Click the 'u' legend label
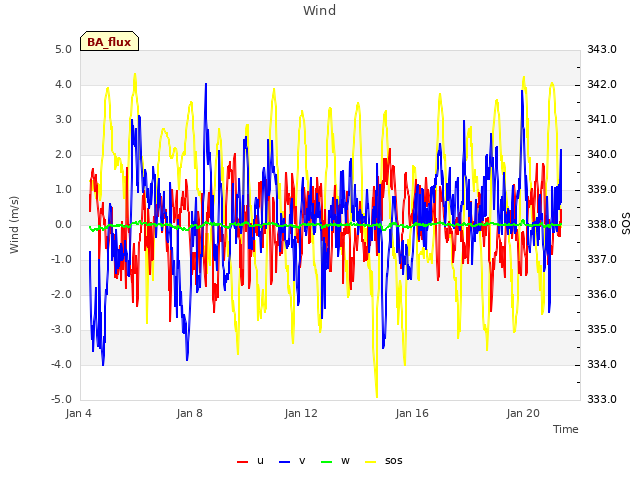Viewport: 640px width, 480px height. click(x=260, y=461)
